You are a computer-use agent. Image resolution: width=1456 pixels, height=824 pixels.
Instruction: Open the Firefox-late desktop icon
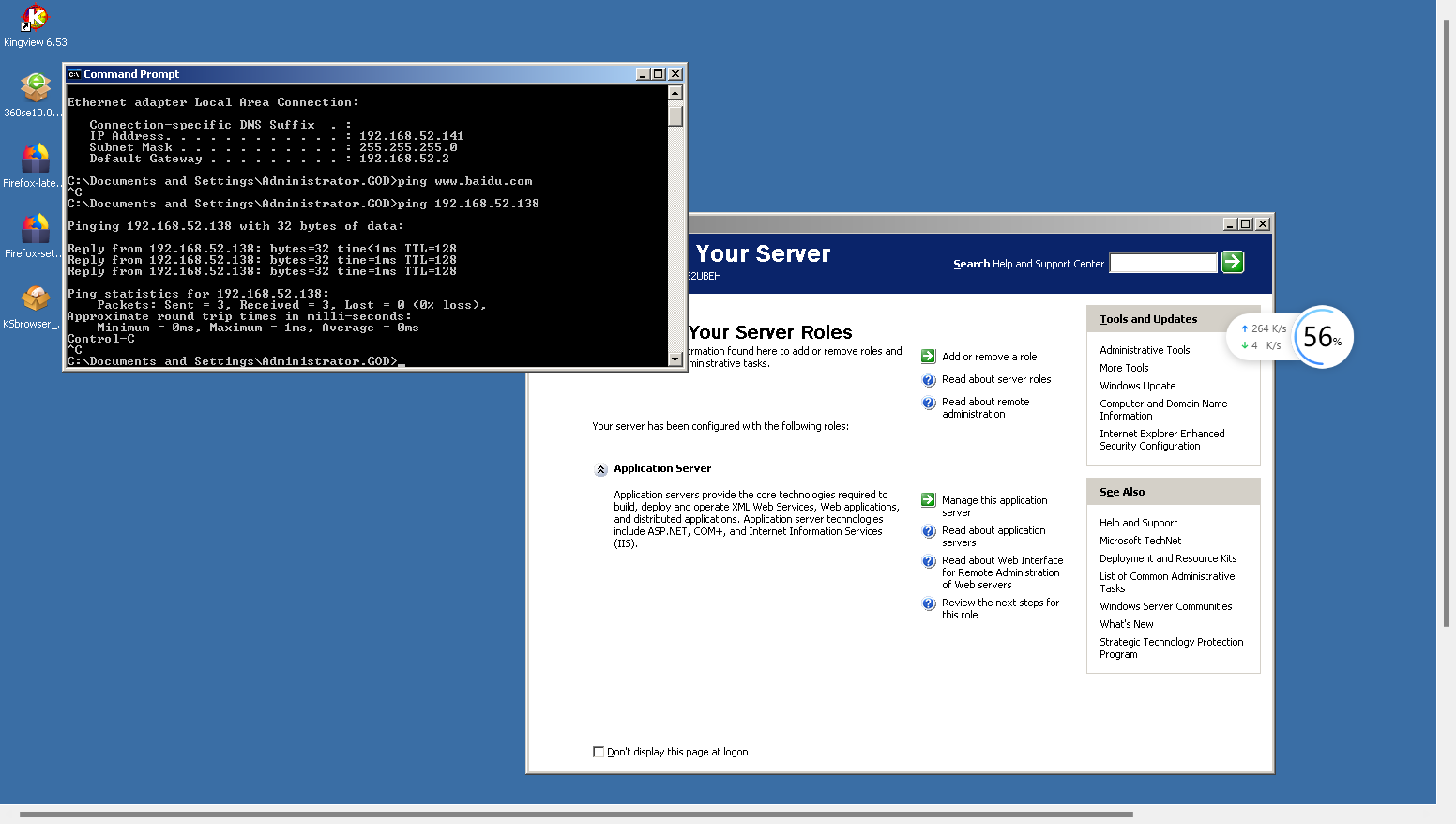point(35,165)
